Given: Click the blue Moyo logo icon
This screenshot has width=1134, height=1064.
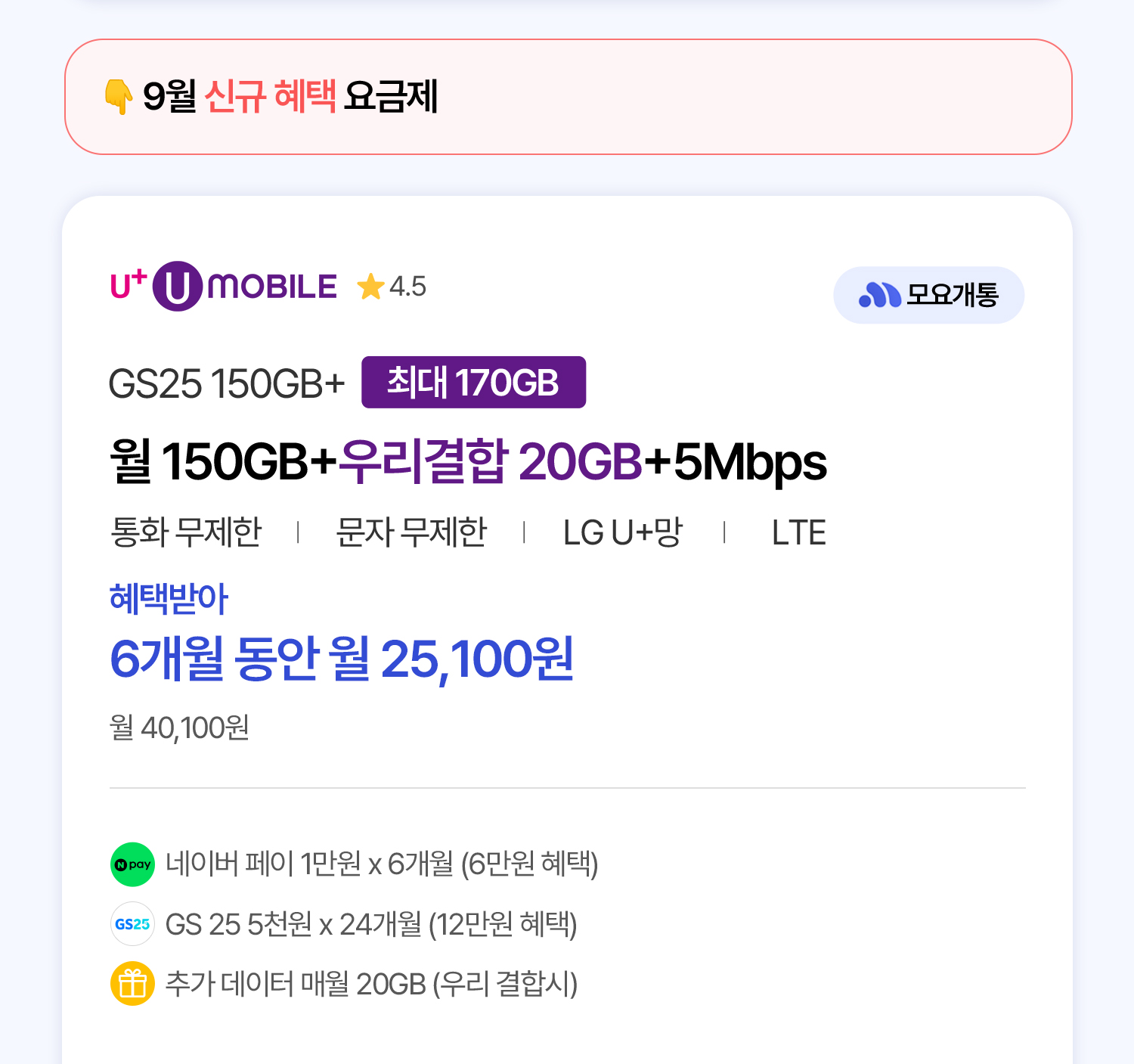Looking at the screenshot, I should point(879,295).
